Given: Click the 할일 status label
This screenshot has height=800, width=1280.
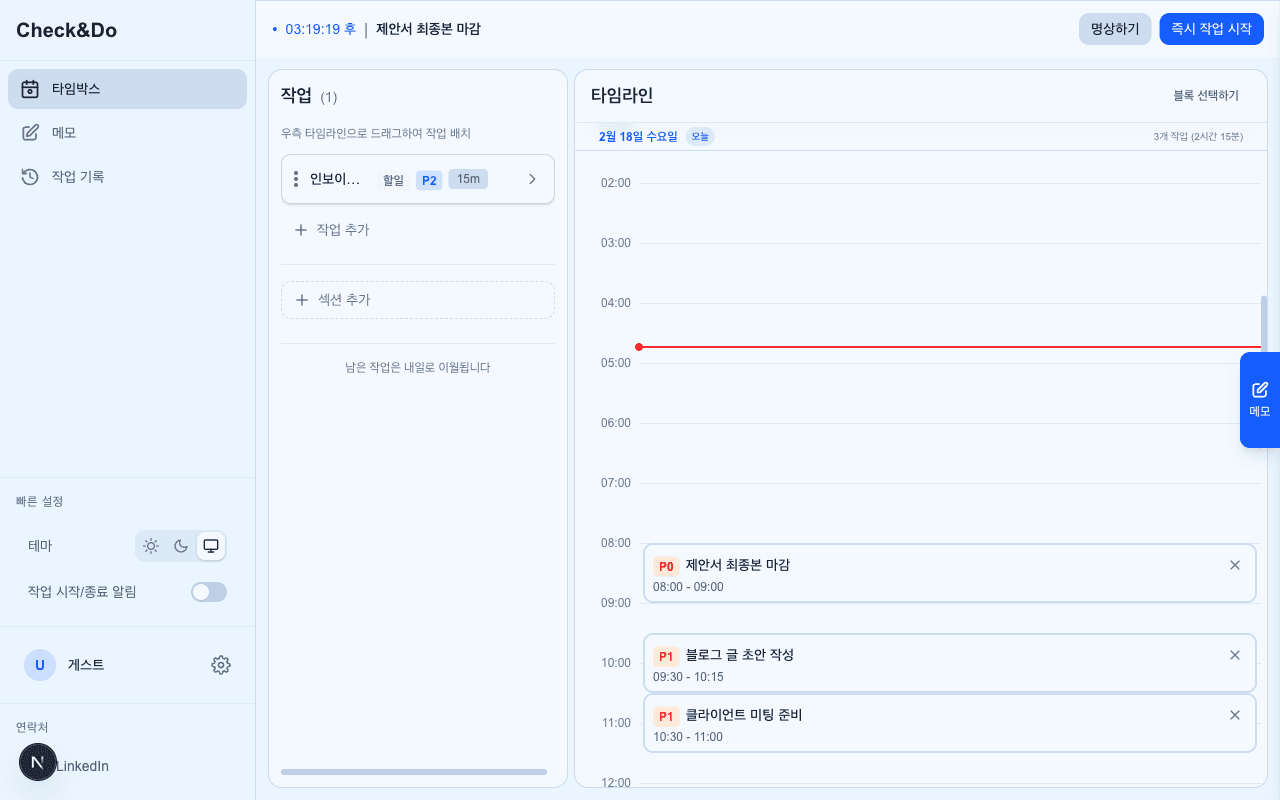Looking at the screenshot, I should [393, 180].
